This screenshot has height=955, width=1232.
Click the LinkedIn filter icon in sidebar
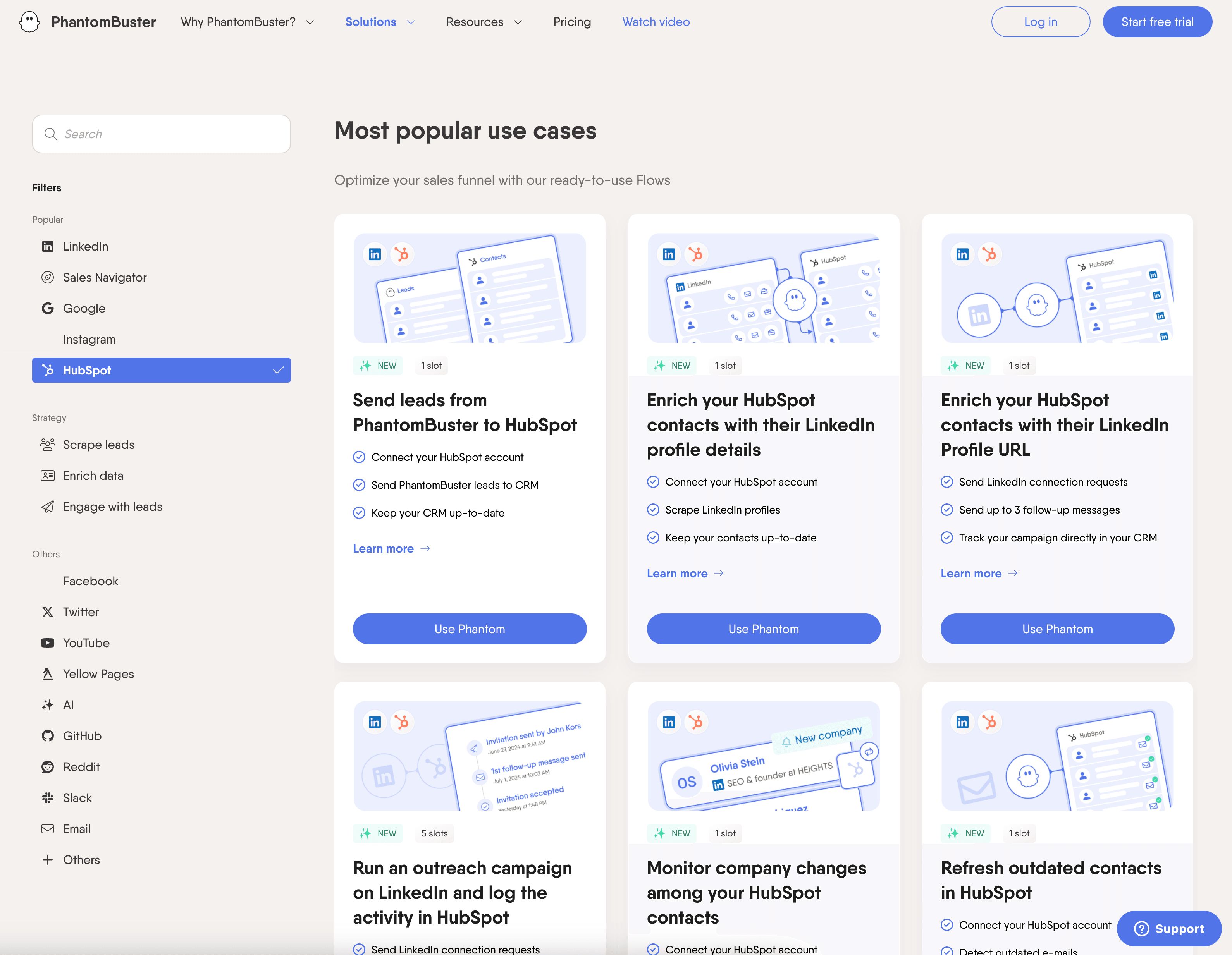pyautogui.click(x=48, y=246)
